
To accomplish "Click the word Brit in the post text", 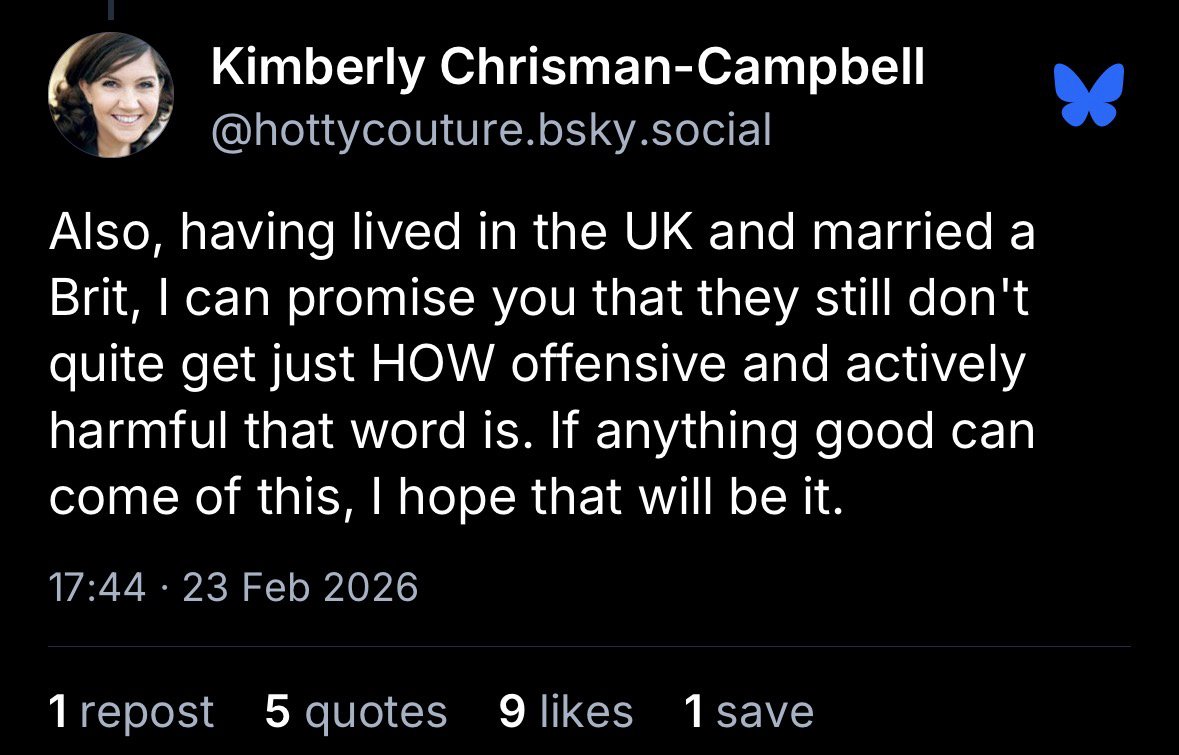I will click(x=86, y=300).
